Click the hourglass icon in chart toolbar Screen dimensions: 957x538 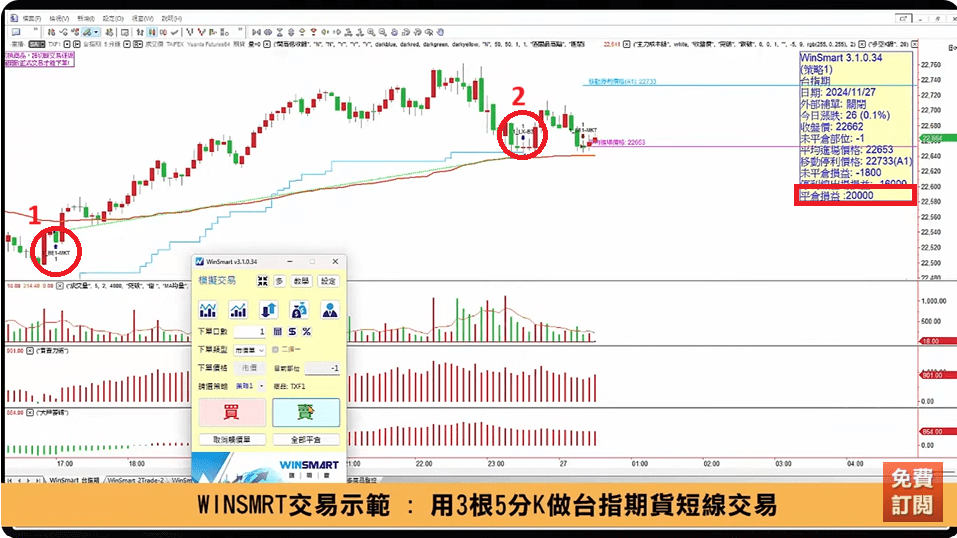pos(280,32)
